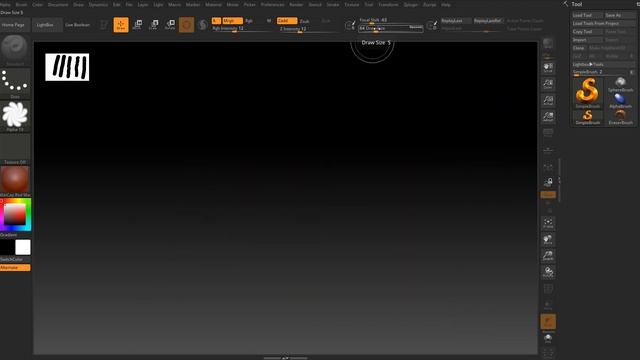640x360 pixels.
Task: Click the sculptris-style swirl icon beside the gizmo
Action: tap(202, 25)
